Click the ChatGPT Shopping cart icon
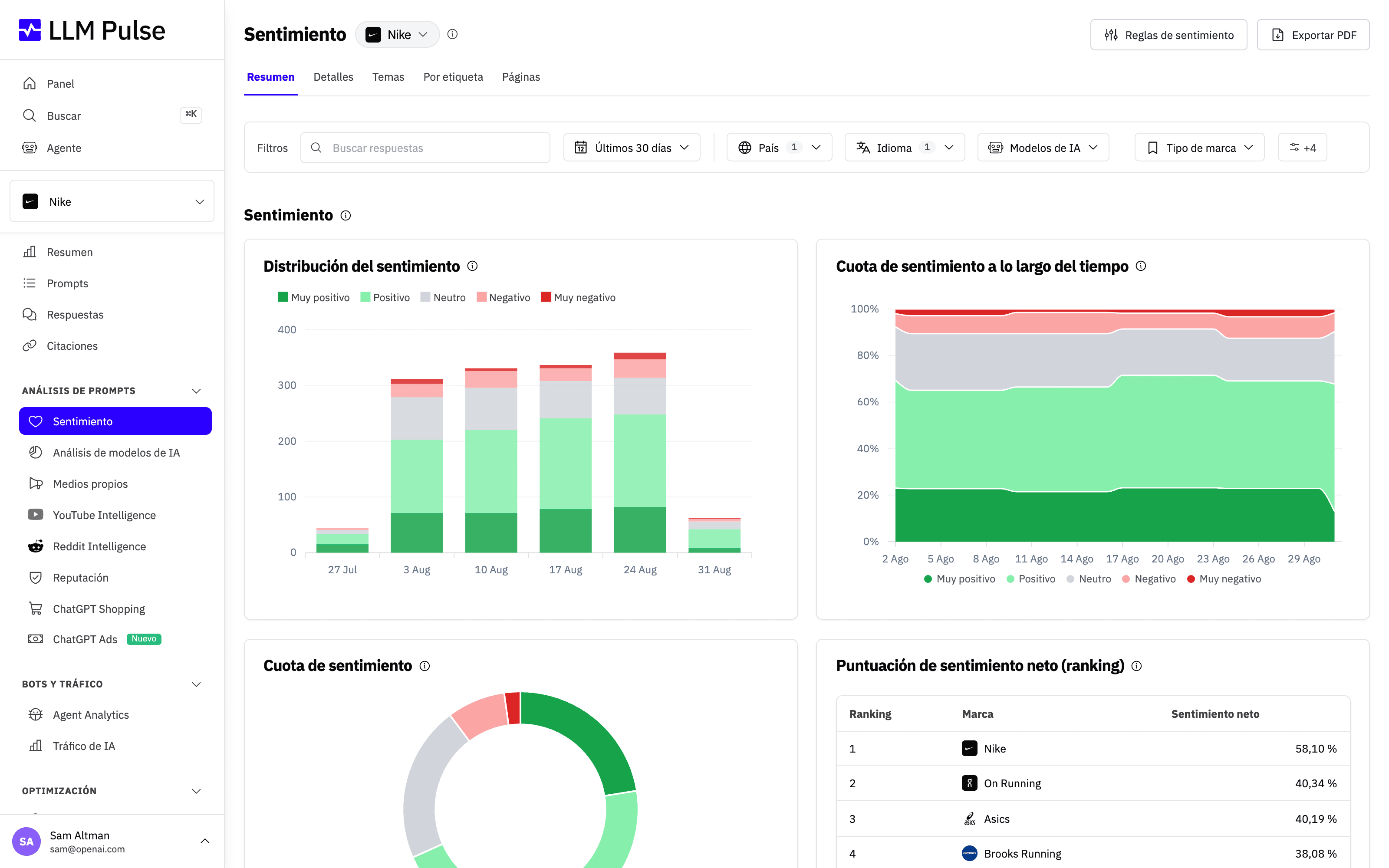This screenshot has height=868, width=1389. [36, 608]
